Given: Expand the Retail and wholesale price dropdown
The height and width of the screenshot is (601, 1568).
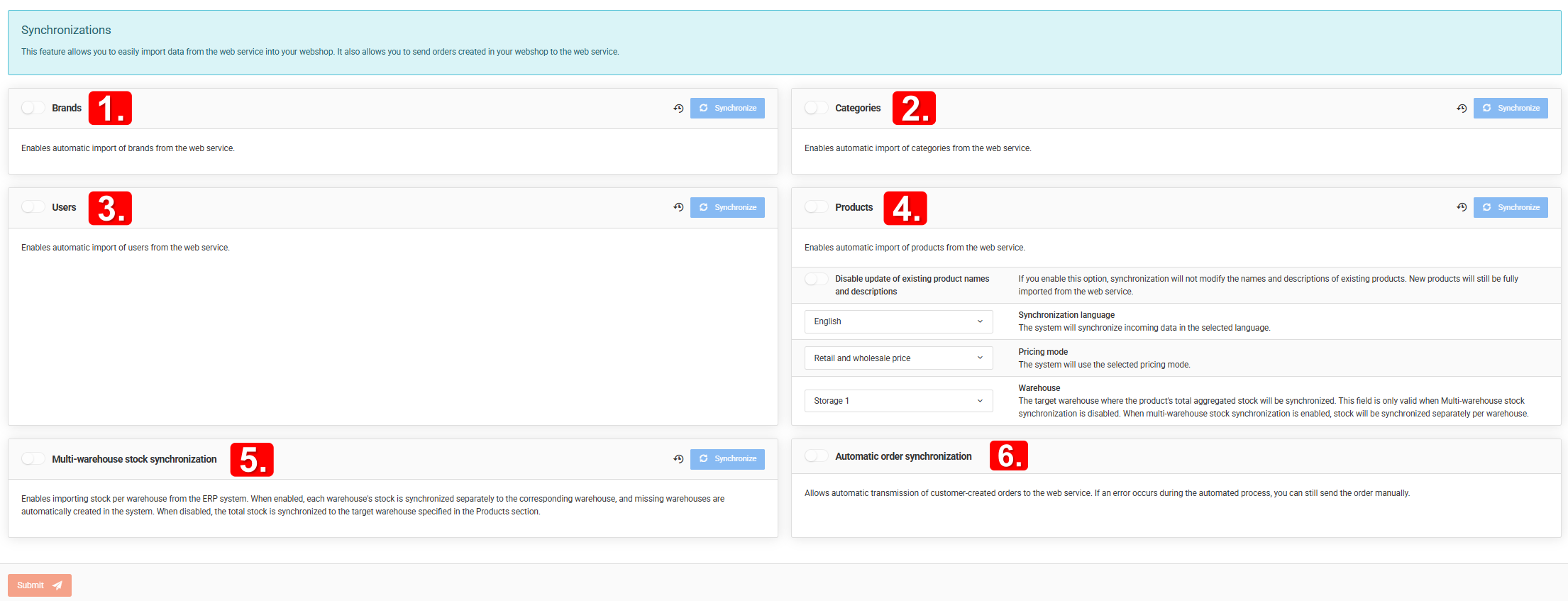Looking at the screenshot, I should coord(898,358).
